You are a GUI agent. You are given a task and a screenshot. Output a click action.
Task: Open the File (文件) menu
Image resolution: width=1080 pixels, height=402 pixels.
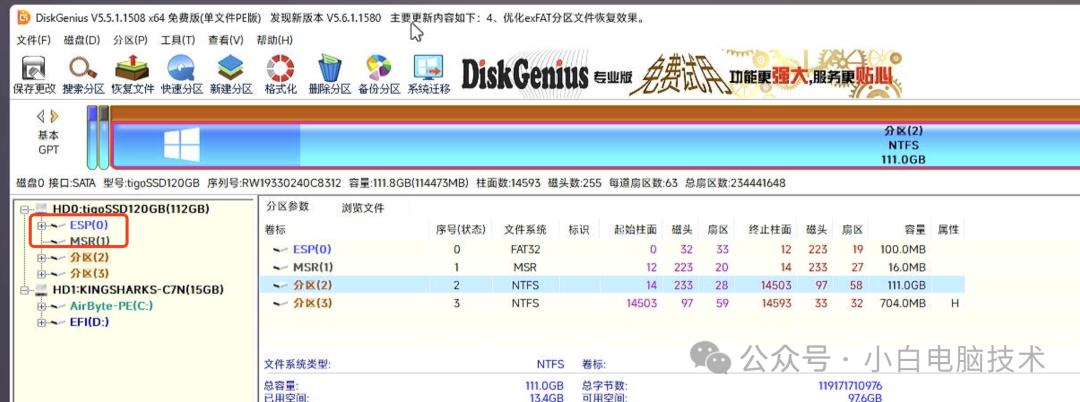click(34, 40)
